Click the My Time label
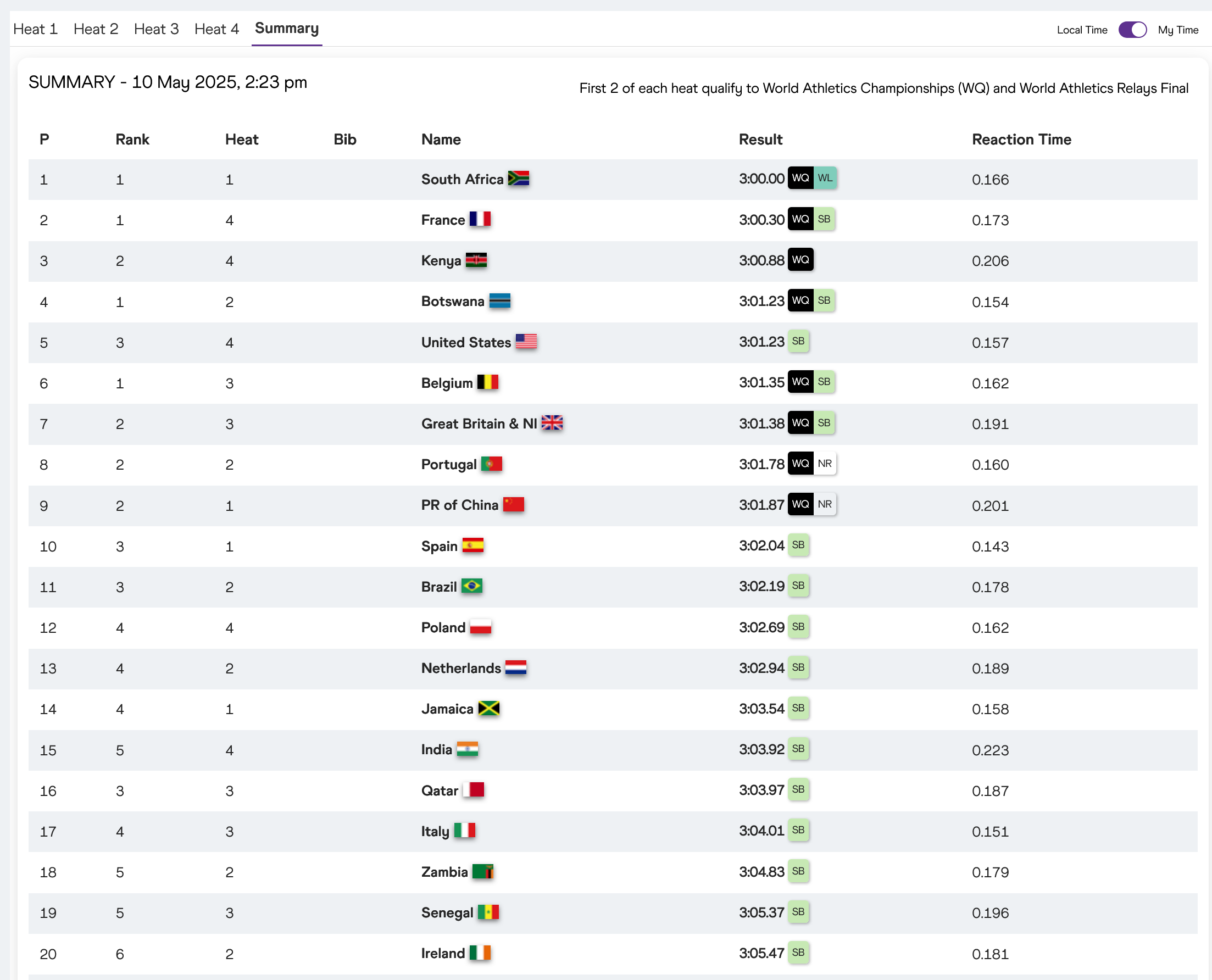 coord(1177,30)
